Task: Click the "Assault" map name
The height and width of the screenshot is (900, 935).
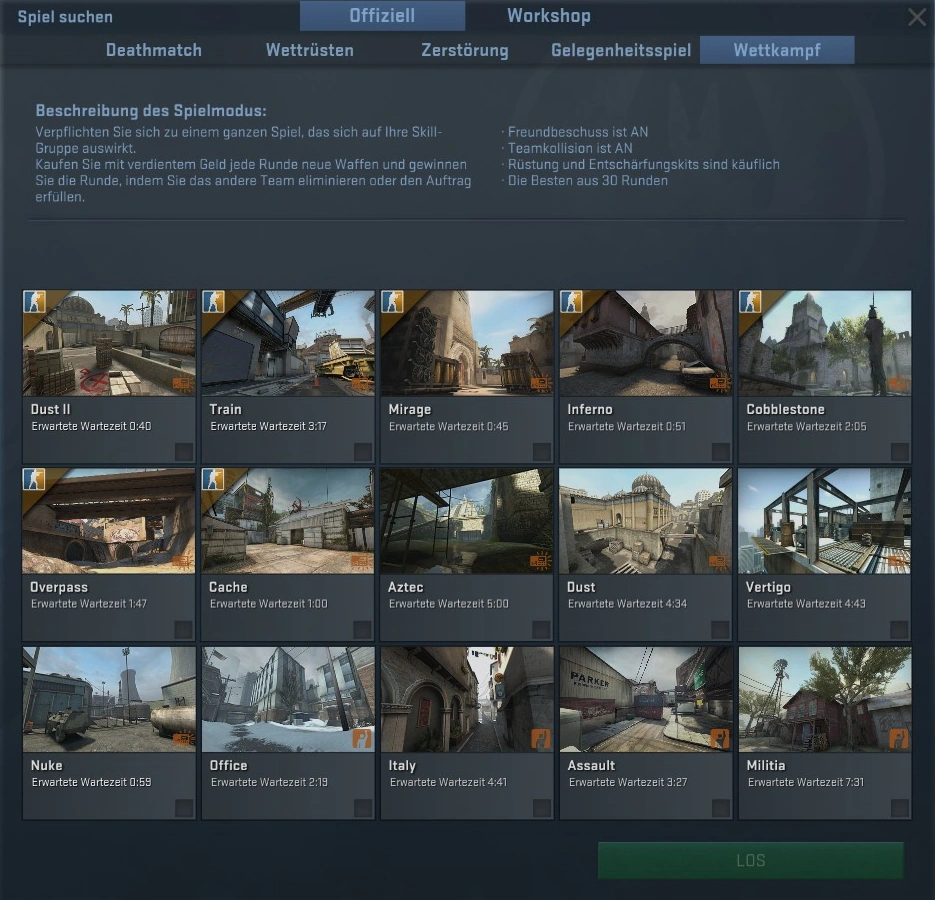Action: (x=592, y=765)
